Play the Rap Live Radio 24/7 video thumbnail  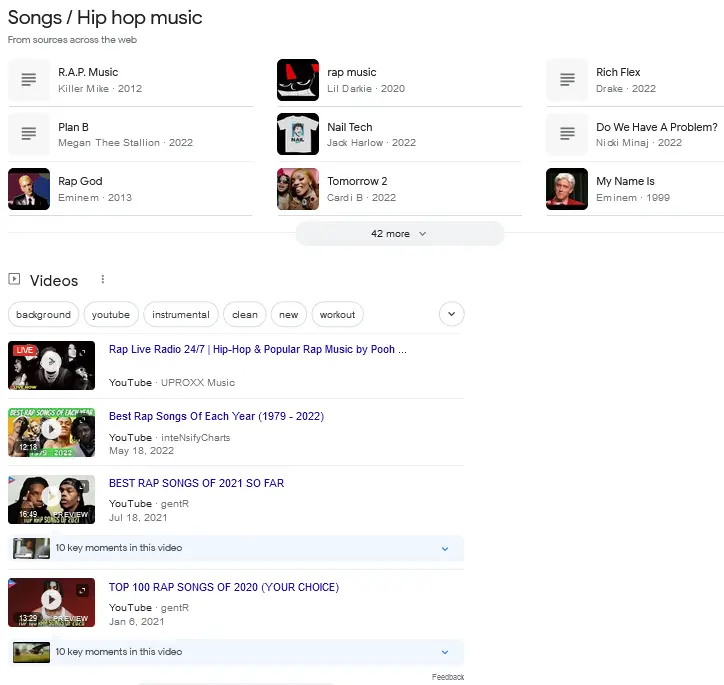51,365
